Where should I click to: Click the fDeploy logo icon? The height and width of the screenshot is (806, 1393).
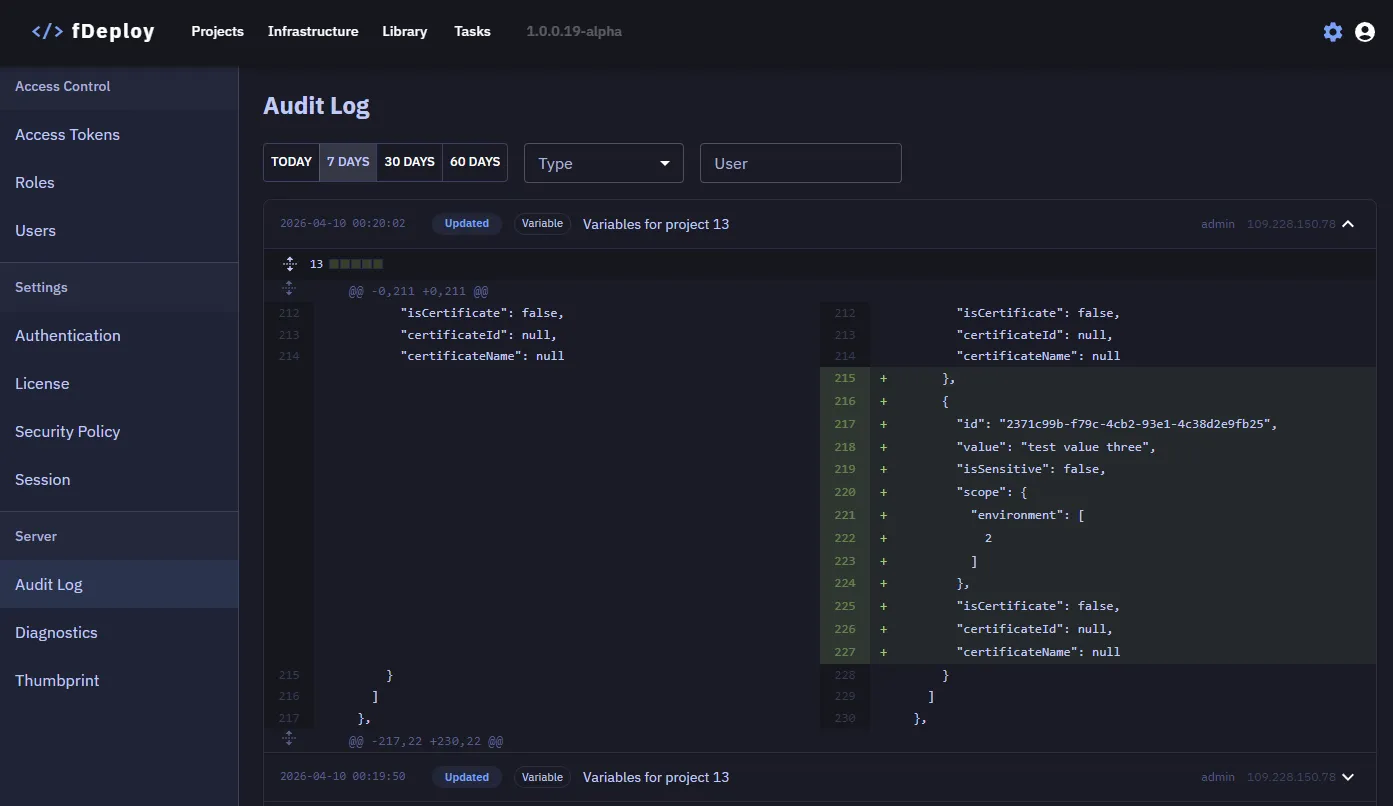(x=47, y=31)
